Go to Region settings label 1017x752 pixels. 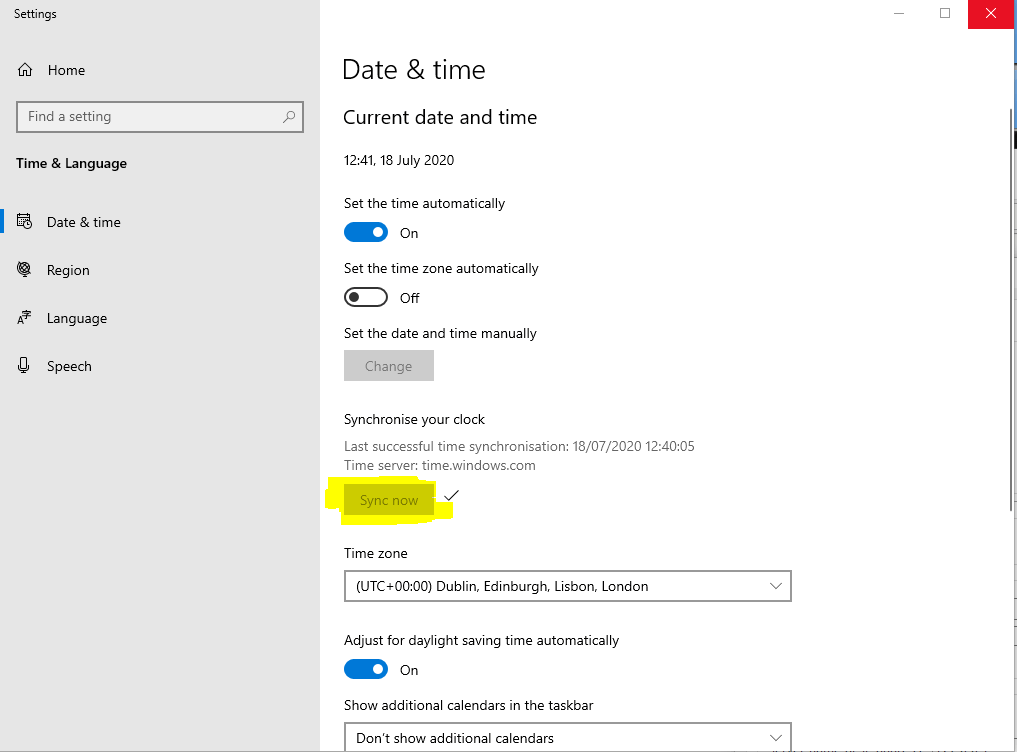point(68,270)
